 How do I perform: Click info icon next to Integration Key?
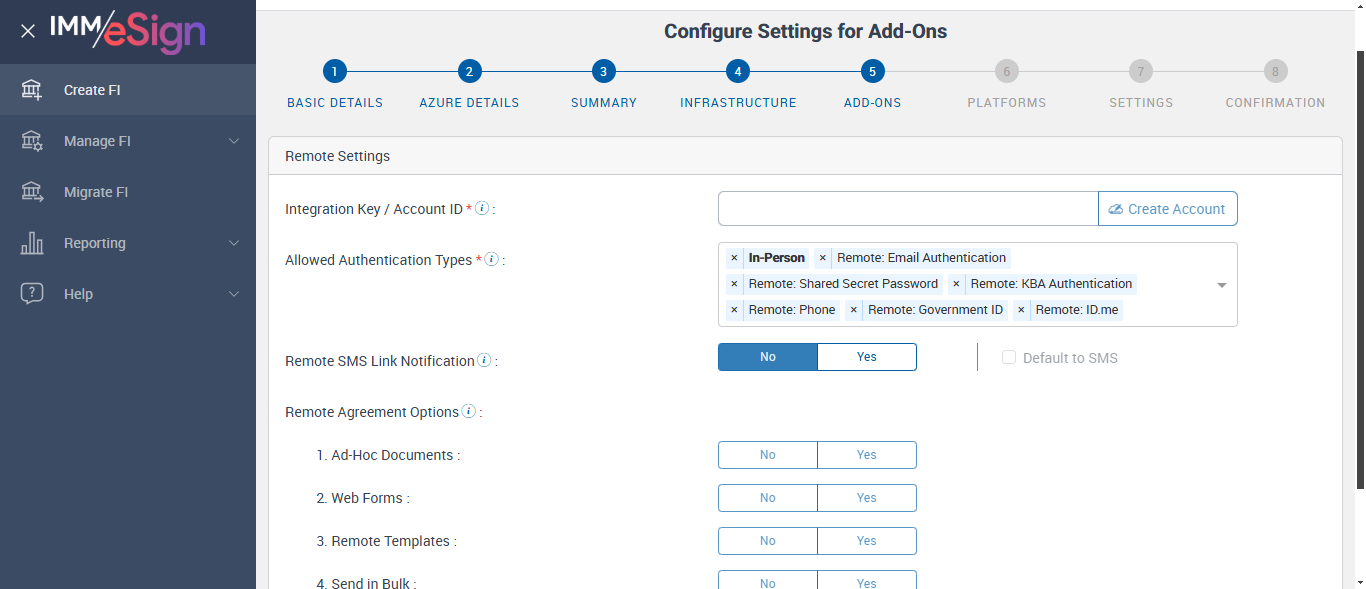482,209
